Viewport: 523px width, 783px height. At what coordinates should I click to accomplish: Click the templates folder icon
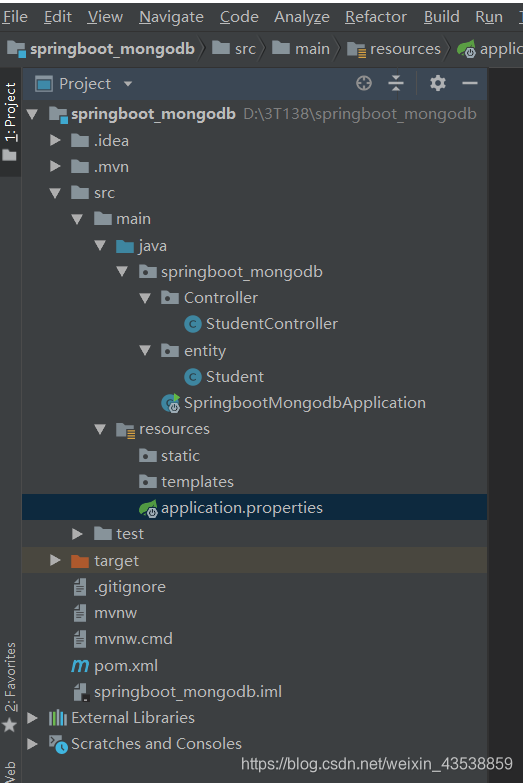pyautogui.click(x=147, y=481)
